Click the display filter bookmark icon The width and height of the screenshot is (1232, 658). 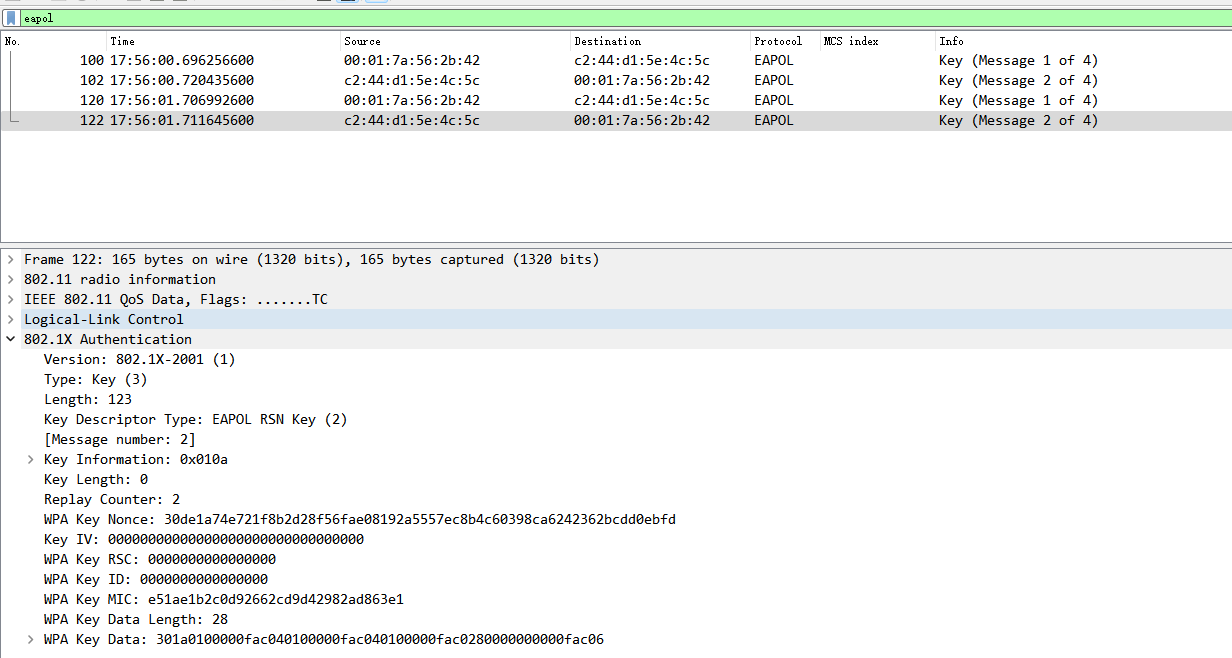(x=11, y=18)
